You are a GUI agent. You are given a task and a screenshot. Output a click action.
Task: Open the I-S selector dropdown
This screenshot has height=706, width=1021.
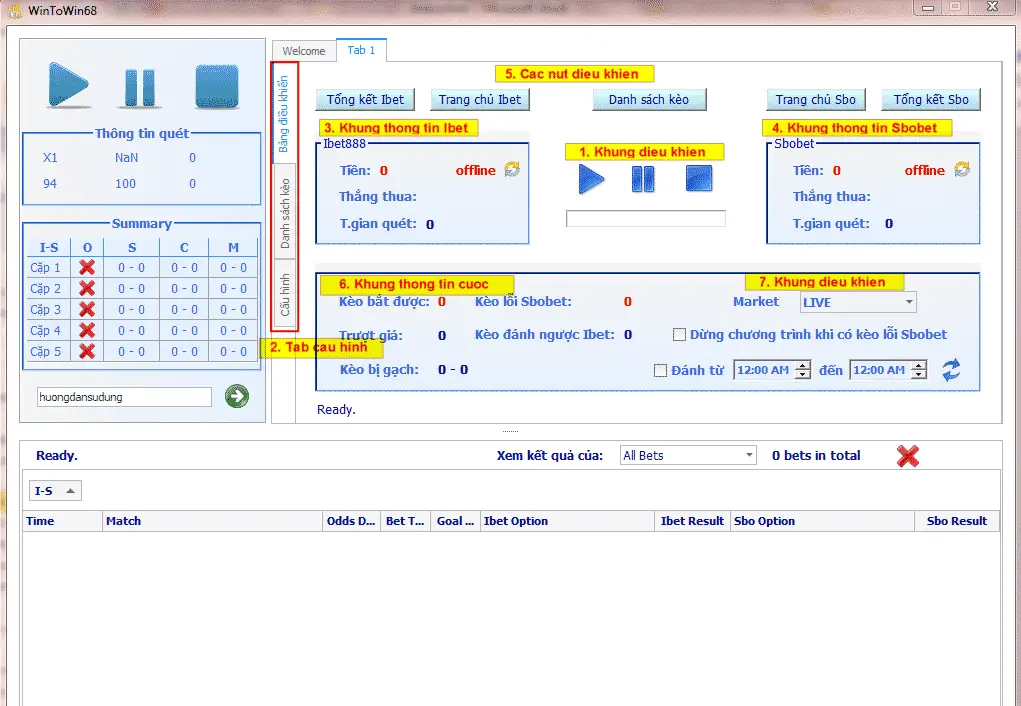pyautogui.click(x=56, y=491)
